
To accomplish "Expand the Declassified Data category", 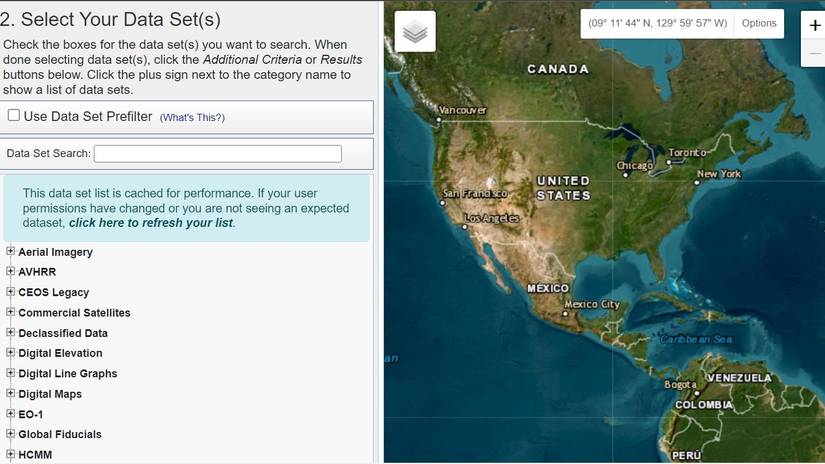I will coord(10,332).
